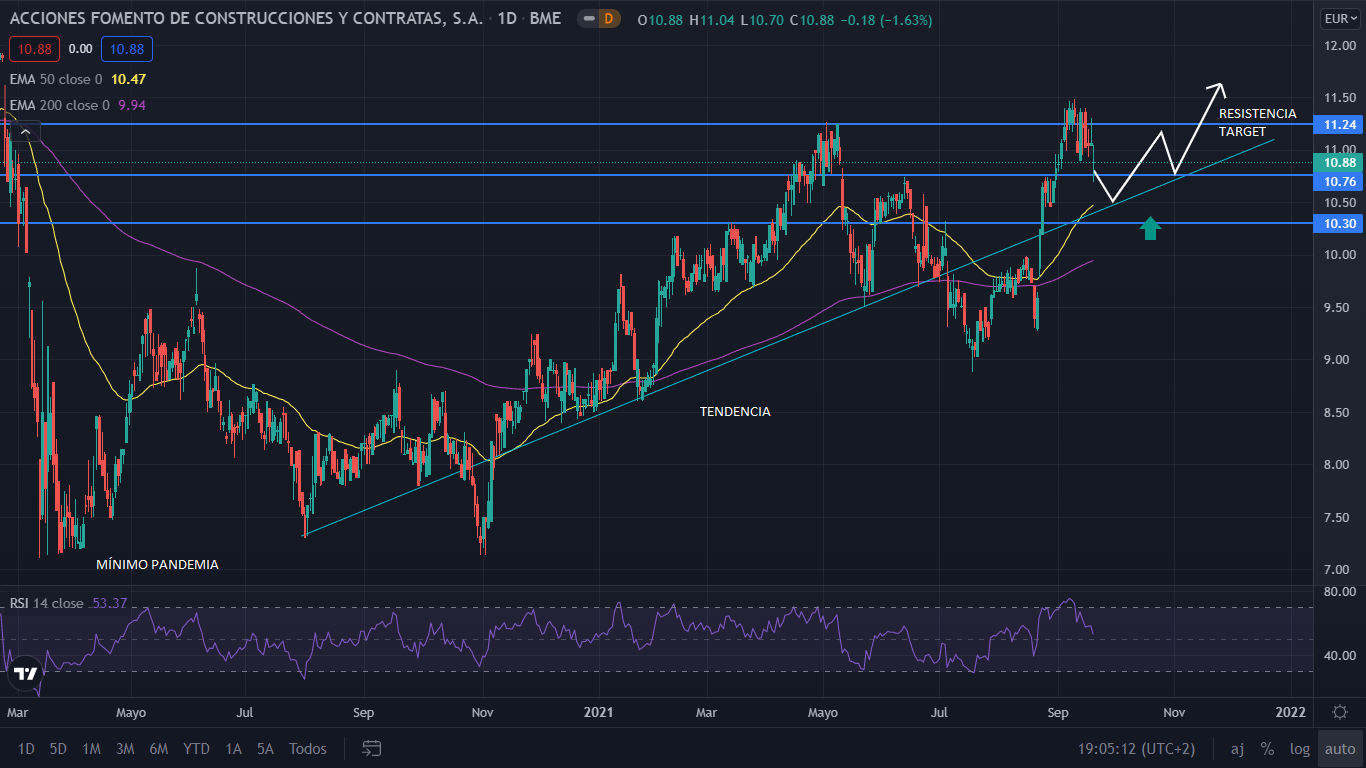Click the green up-arrow drawing marker
The height and width of the screenshot is (768, 1366).
pos(1150,228)
